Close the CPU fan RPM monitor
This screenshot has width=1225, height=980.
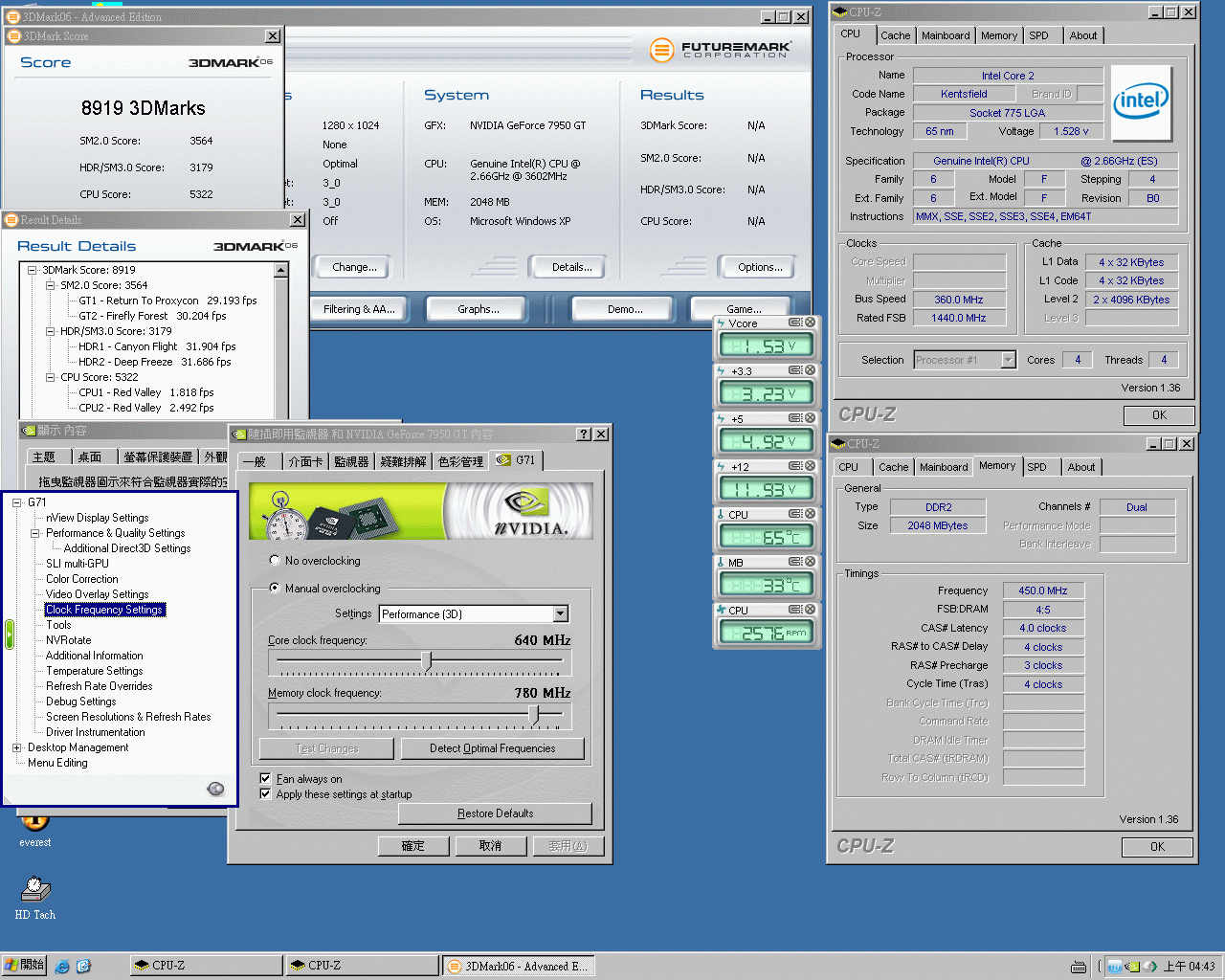click(x=810, y=610)
